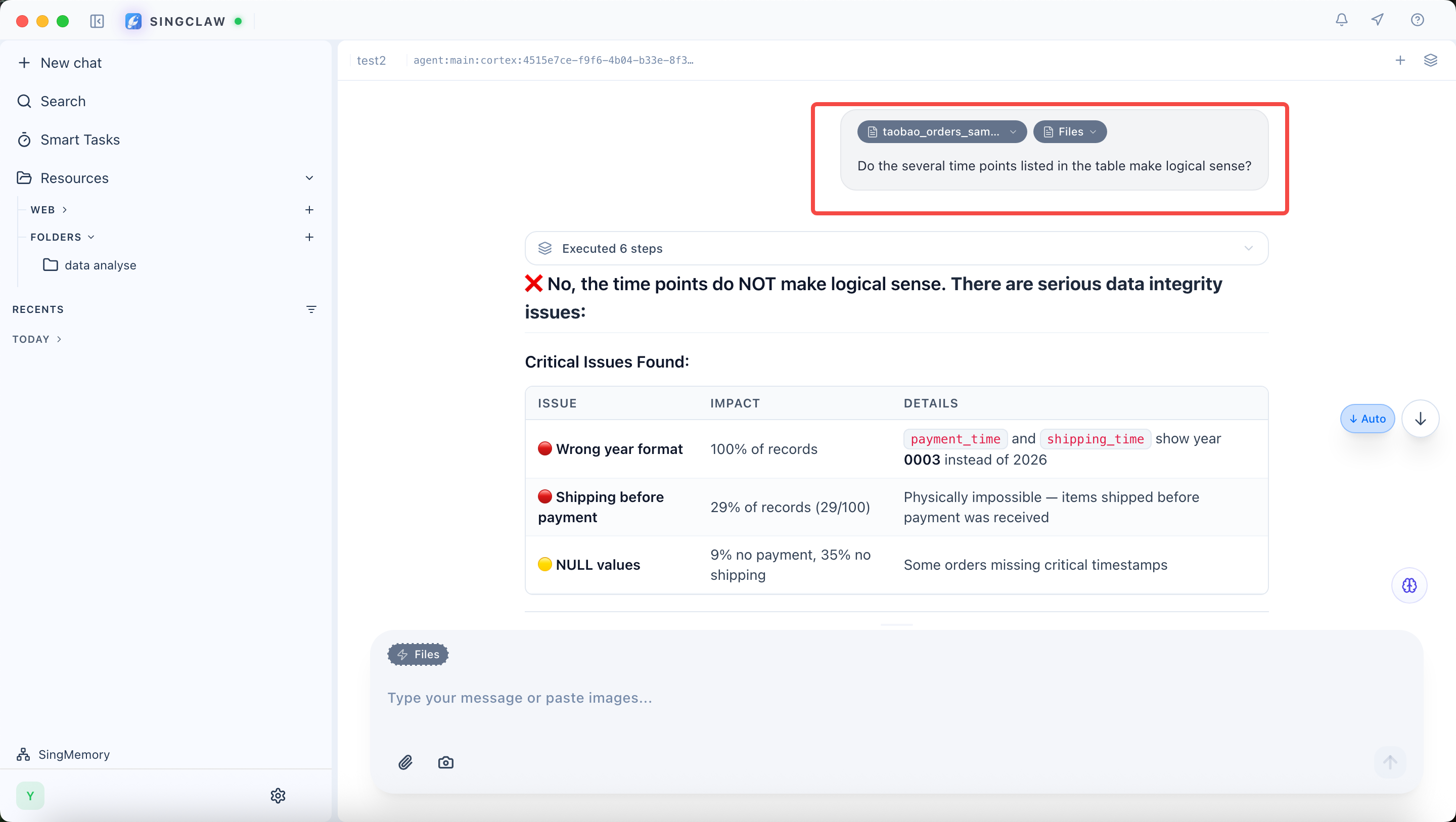Open settings gear in sidebar footer
Image resolution: width=1456 pixels, height=822 pixels.
pos(278,795)
